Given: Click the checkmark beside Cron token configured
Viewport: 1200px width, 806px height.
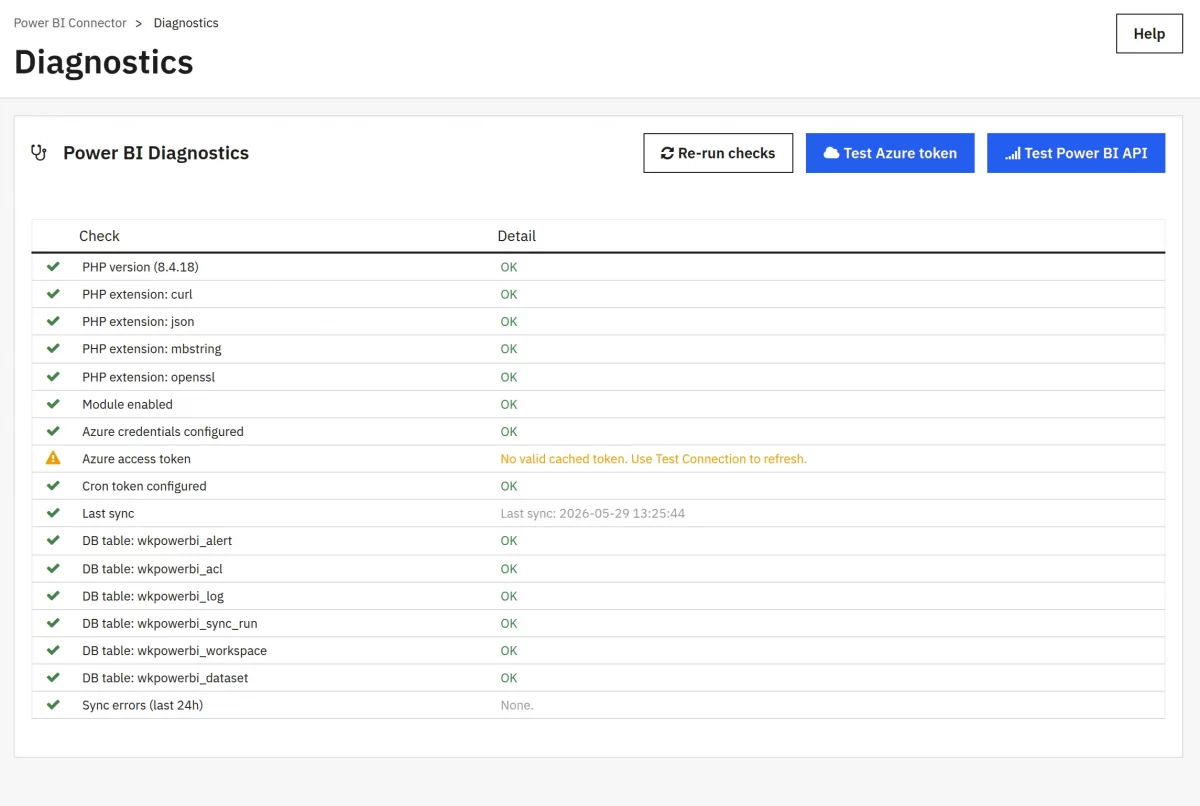Looking at the screenshot, I should (x=53, y=486).
